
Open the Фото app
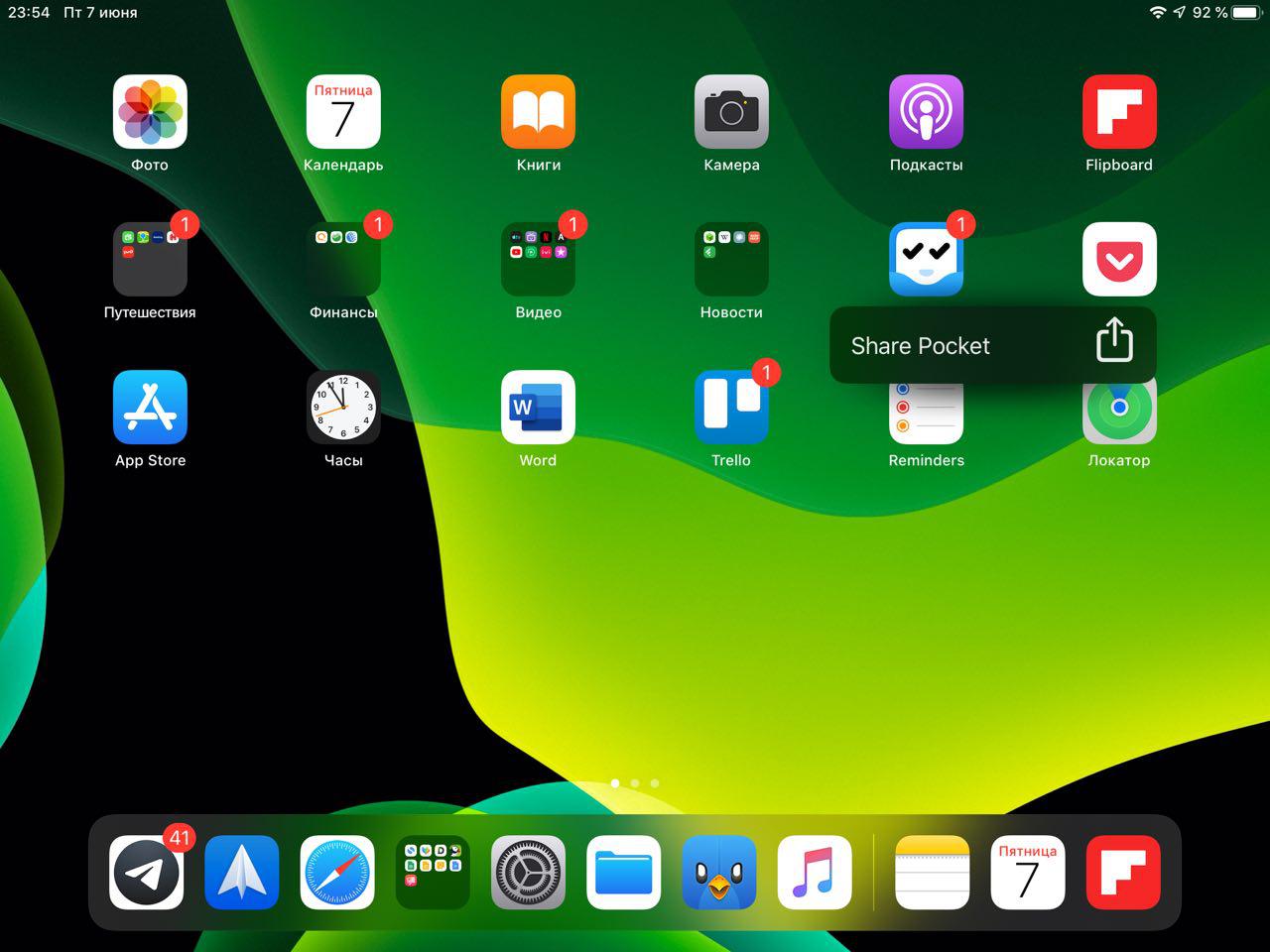coord(150,111)
